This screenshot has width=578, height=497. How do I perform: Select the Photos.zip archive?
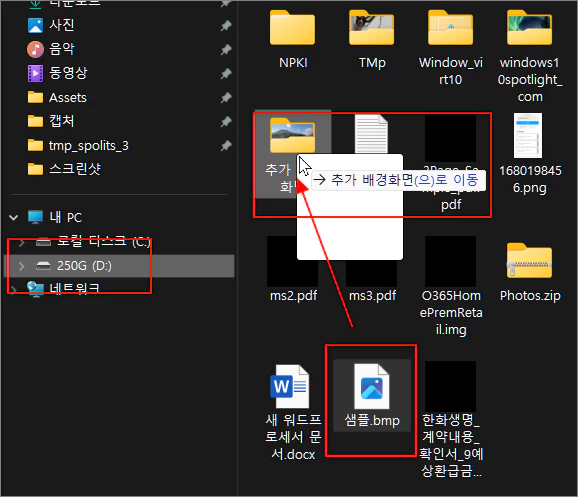point(530,272)
